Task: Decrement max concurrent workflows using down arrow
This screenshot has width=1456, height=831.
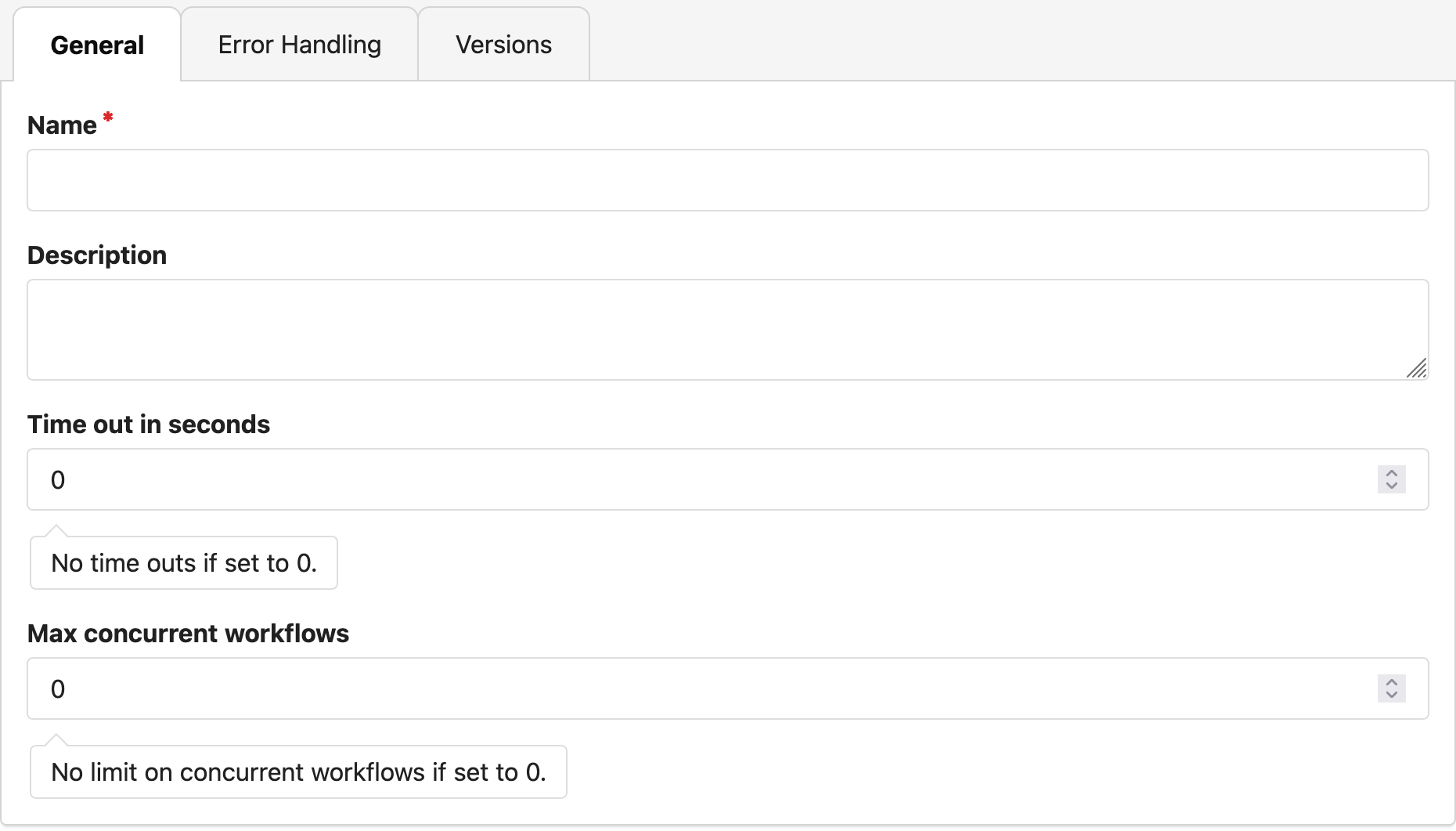Action: tap(1392, 696)
